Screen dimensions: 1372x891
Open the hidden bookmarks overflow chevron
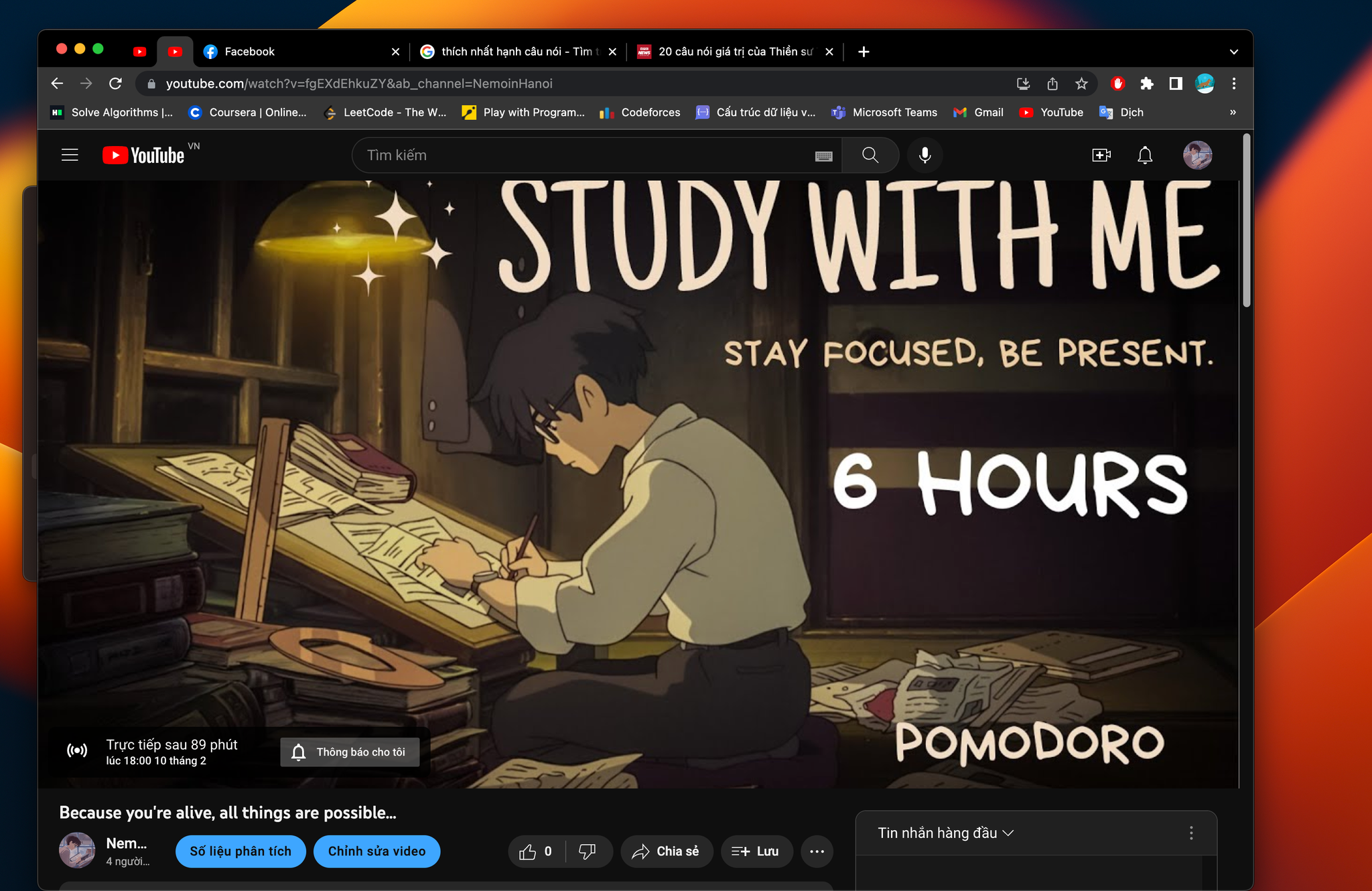1233,113
